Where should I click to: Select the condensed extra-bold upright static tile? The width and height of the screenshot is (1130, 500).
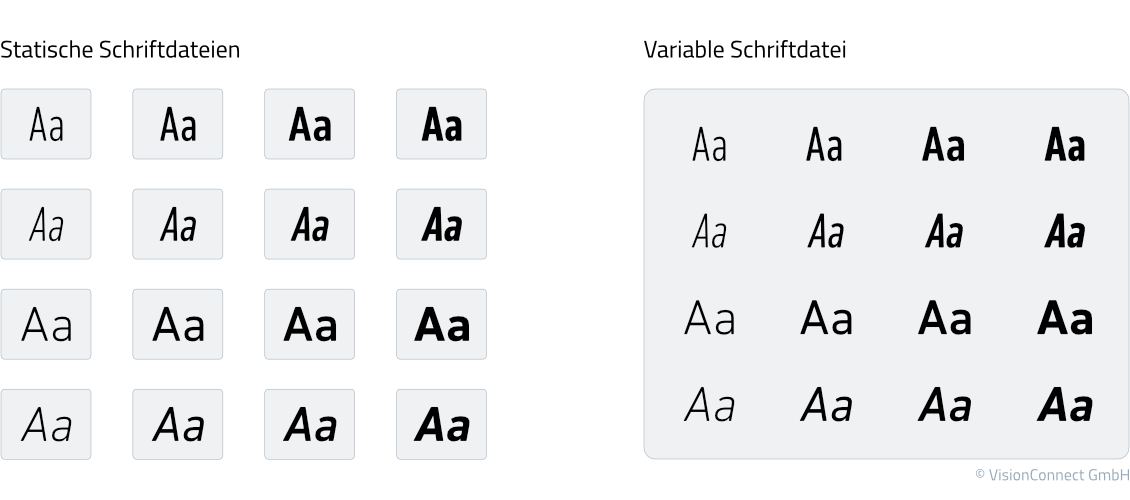coord(441,124)
